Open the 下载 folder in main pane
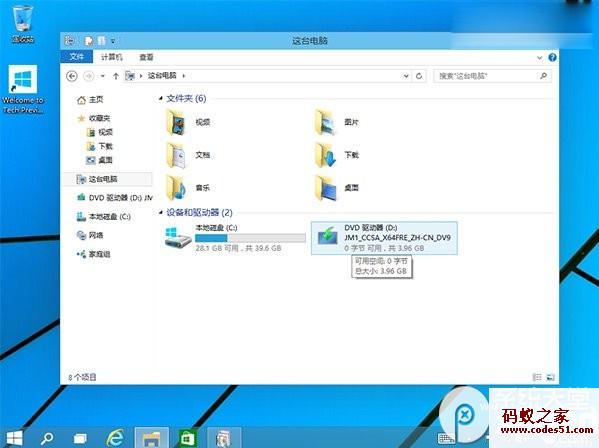The width and height of the screenshot is (599, 448). tap(337, 155)
